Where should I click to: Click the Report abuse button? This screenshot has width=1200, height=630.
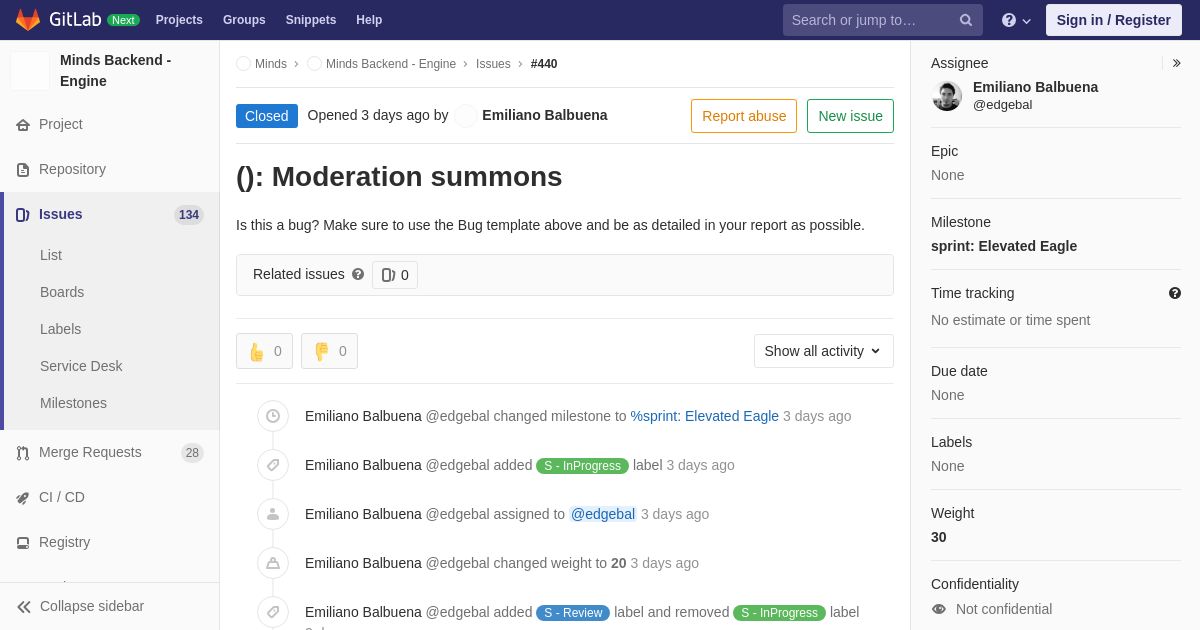pyautogui.click(x=744, y=116)
